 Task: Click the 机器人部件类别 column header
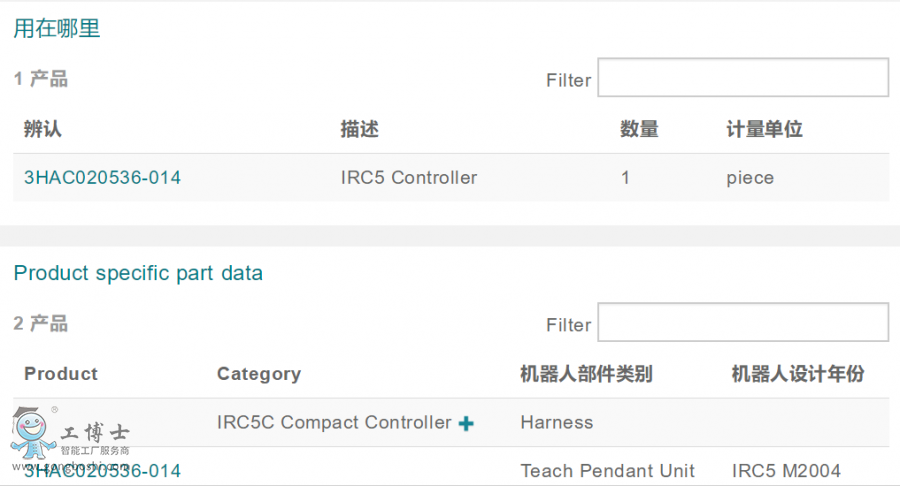(x=586, y=374)
